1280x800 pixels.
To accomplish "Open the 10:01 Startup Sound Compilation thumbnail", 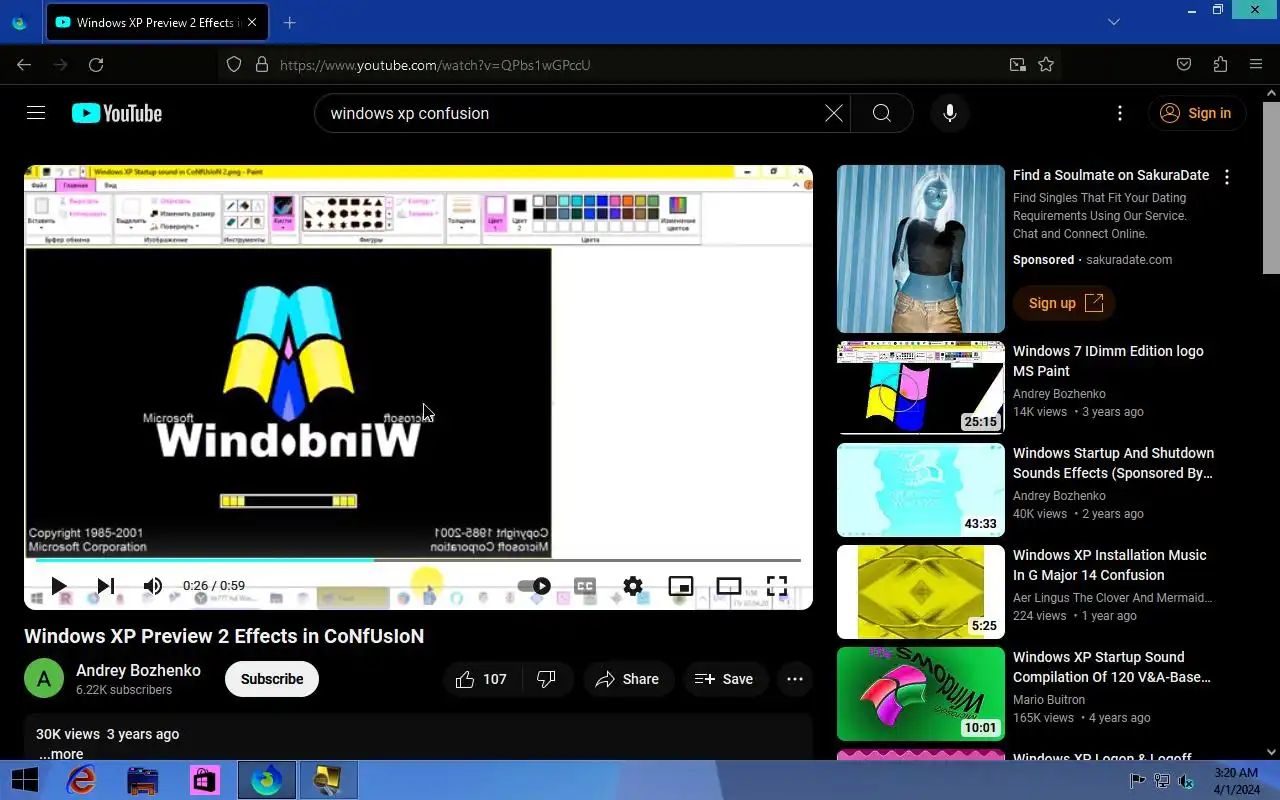I will click(x=921, y=694).
